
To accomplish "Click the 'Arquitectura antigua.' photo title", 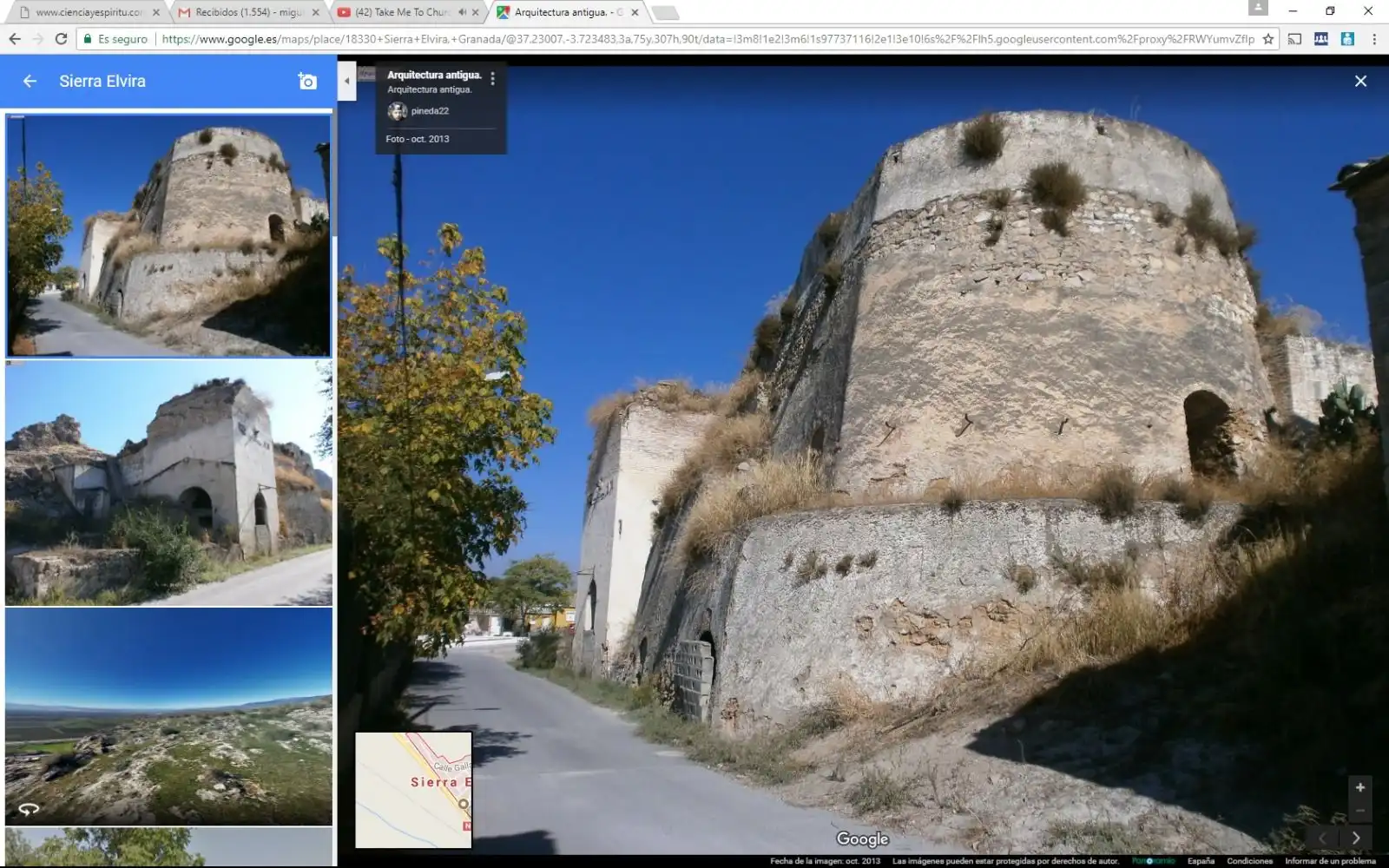I will [434, 75].
